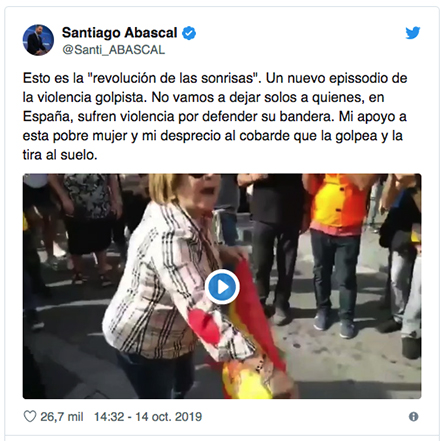Screen dimensions: 445x441
Task: Like the tweet with the heart icon
Action: pyautogui.click(x=30, y=416)
